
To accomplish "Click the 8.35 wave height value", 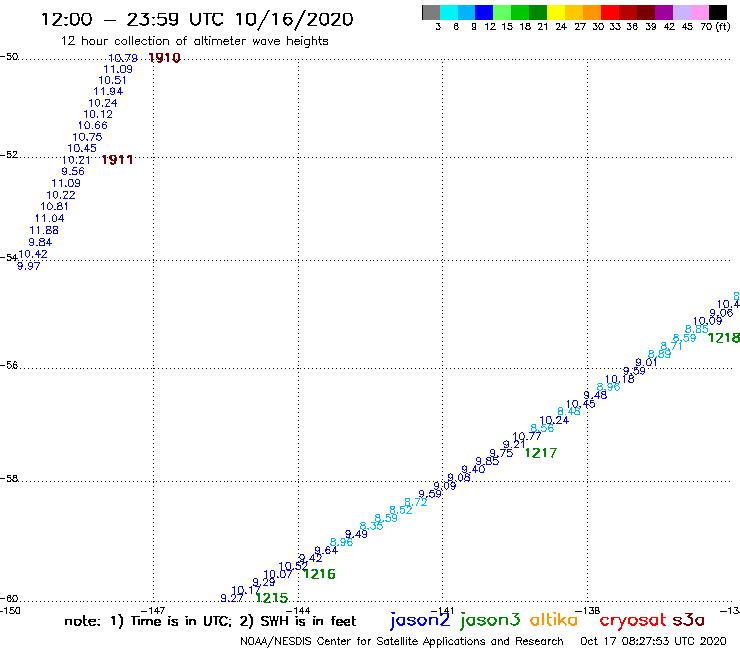I will 371,526.
